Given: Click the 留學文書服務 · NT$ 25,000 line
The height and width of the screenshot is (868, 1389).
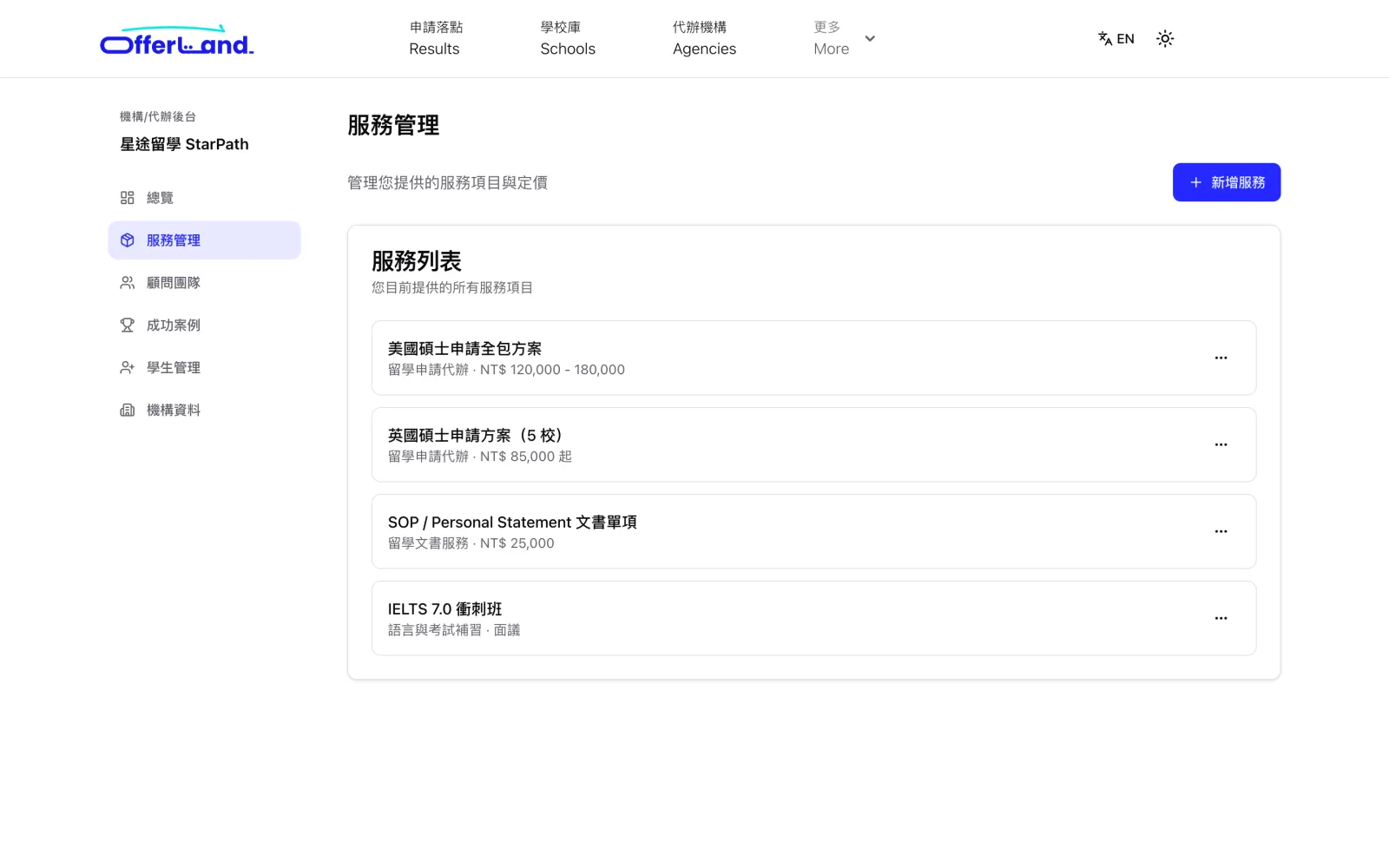Looking at the screenshot, I should (471, 543).
